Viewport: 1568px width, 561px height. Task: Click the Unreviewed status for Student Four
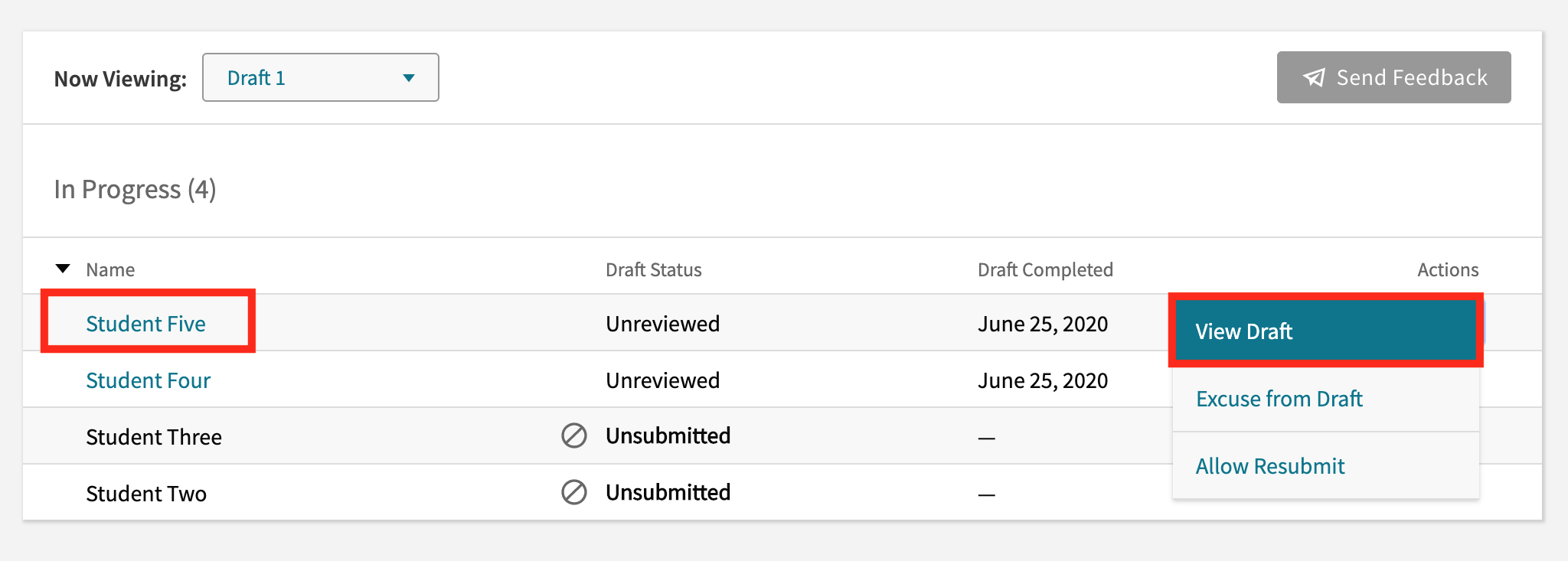662,380
